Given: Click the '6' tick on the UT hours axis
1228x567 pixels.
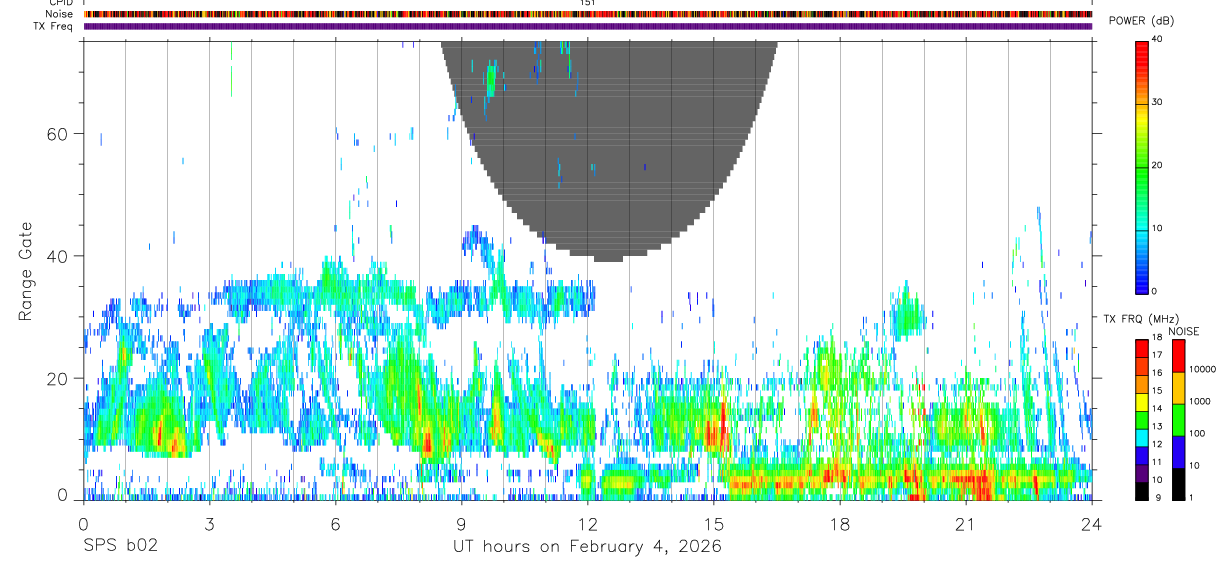Looking at the screenshot, I should 336,523.
